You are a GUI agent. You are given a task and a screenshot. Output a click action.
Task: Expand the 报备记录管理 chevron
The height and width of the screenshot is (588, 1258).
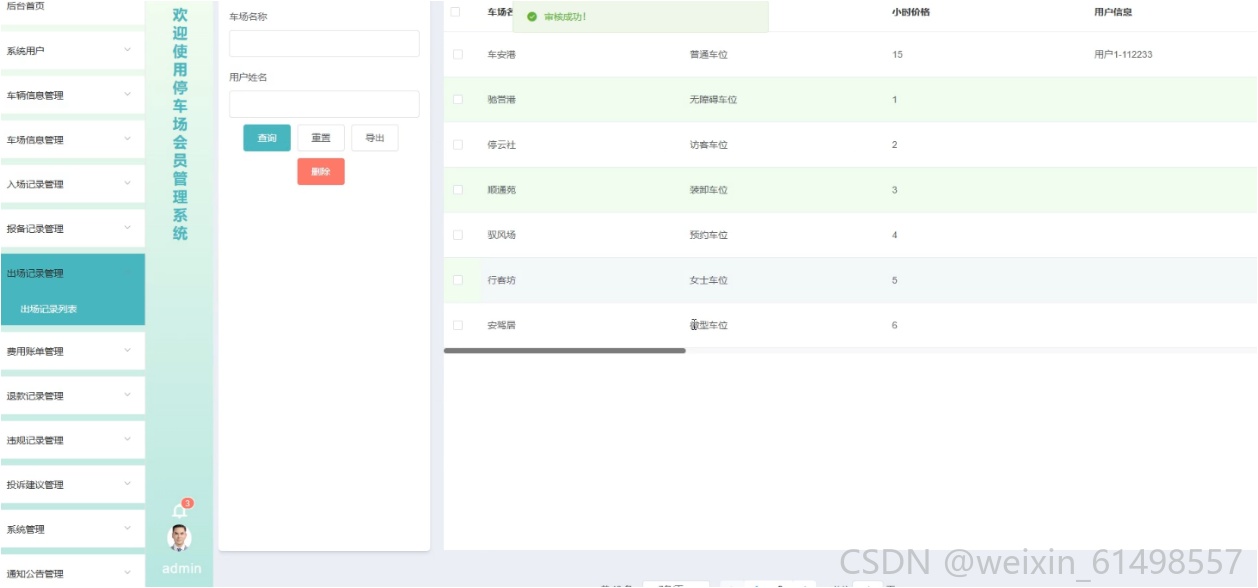coord(127,228)
